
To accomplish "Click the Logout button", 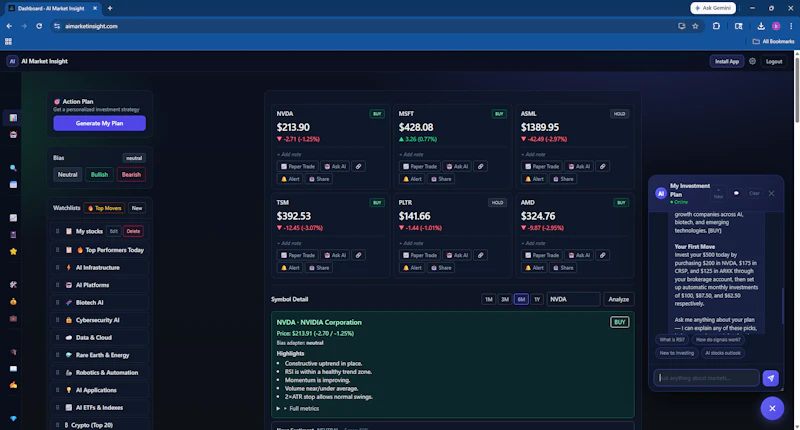I will 773,61.
